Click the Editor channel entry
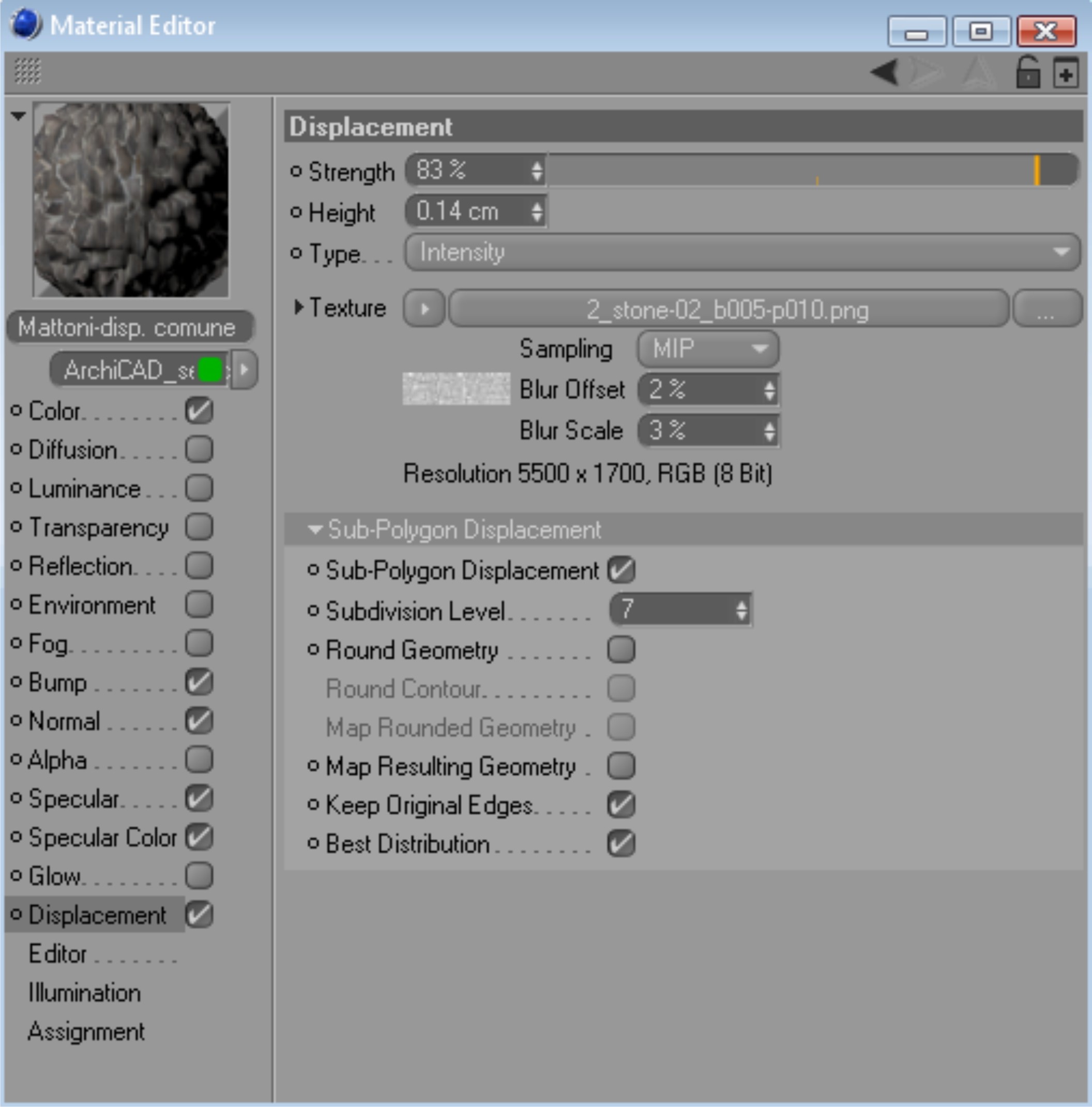The height and width of the screenshot is (1107, 1092). tap(58, 954)
